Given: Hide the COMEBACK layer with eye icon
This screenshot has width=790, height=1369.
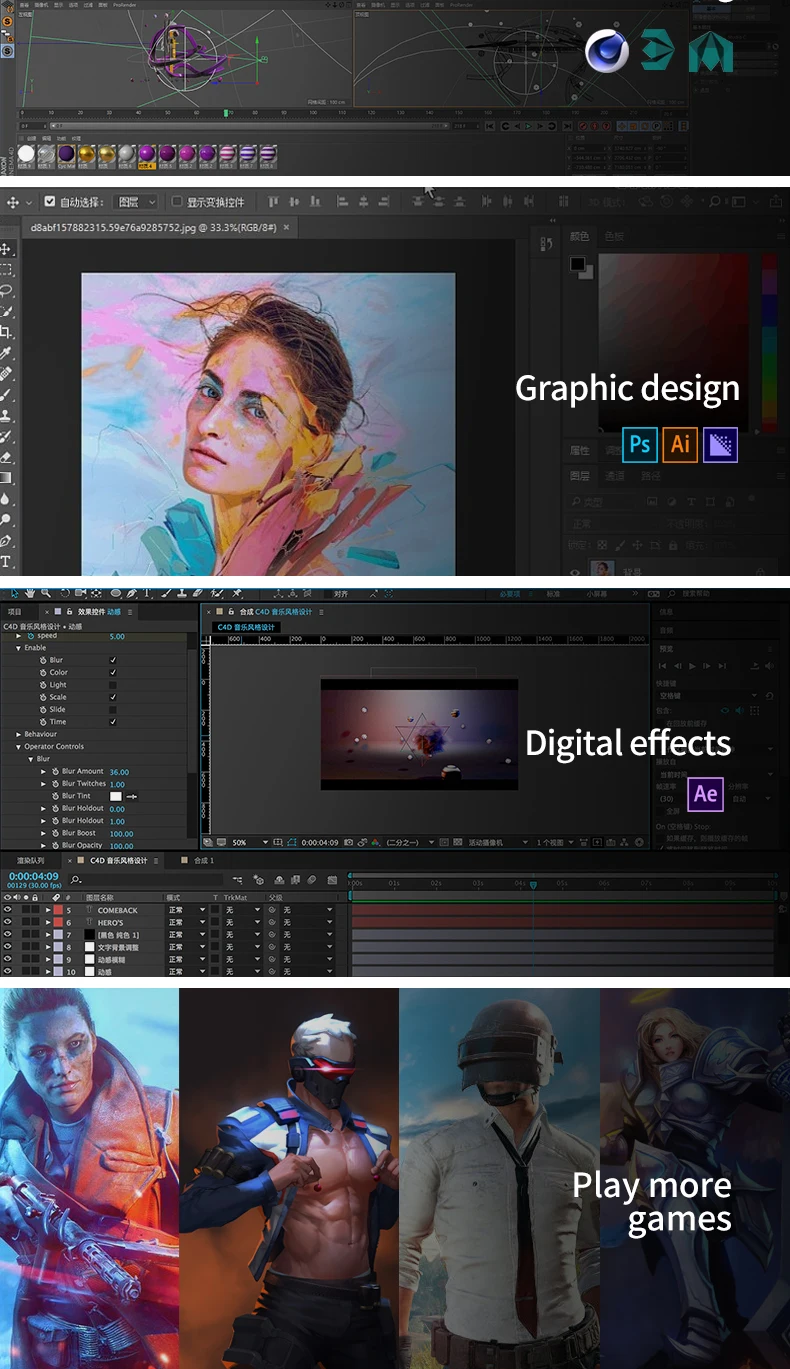Looking at the screenshot, I should [7, 910].
